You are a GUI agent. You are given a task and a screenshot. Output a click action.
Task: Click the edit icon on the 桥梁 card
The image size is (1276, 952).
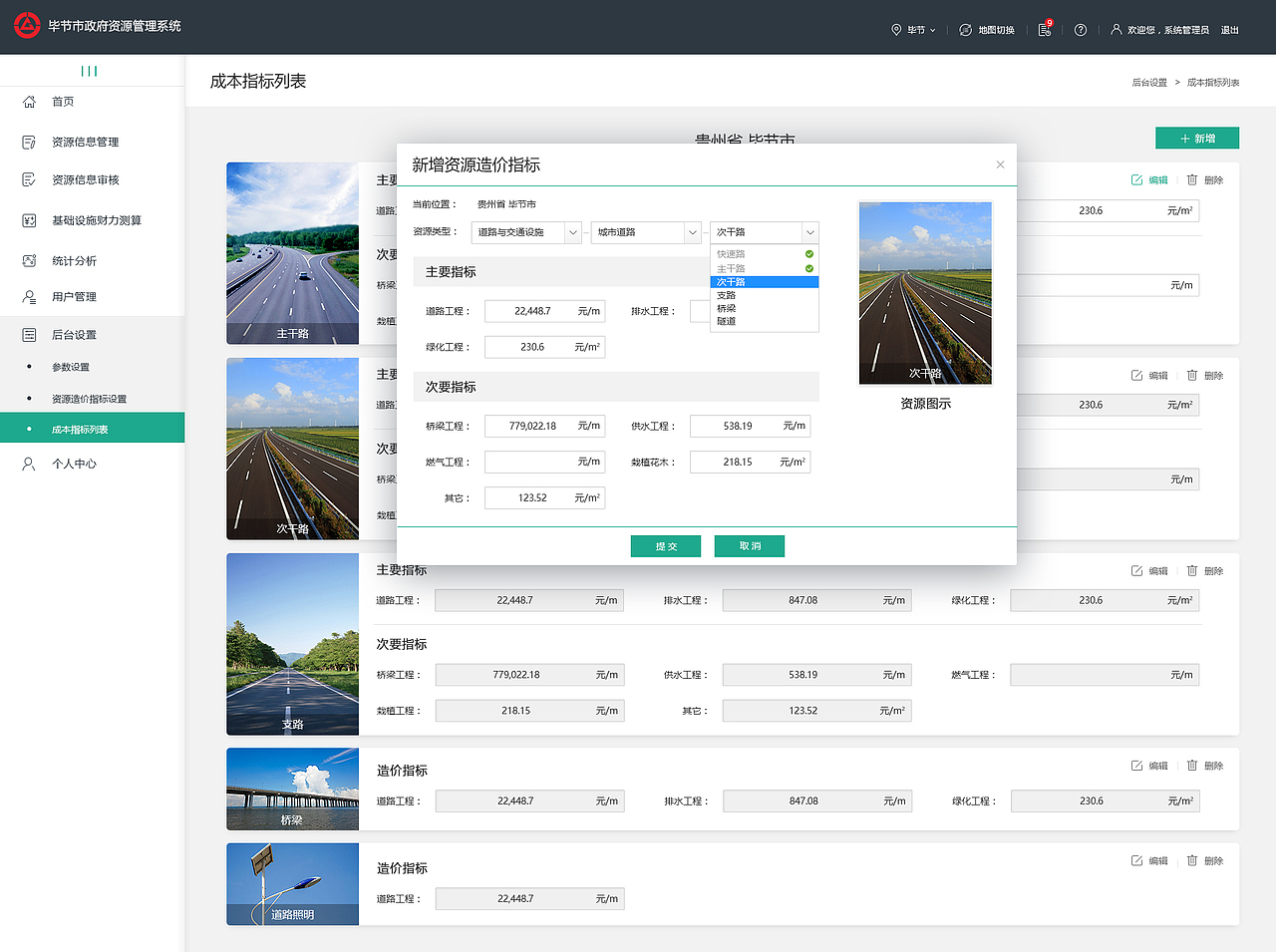coord(1136,766)
